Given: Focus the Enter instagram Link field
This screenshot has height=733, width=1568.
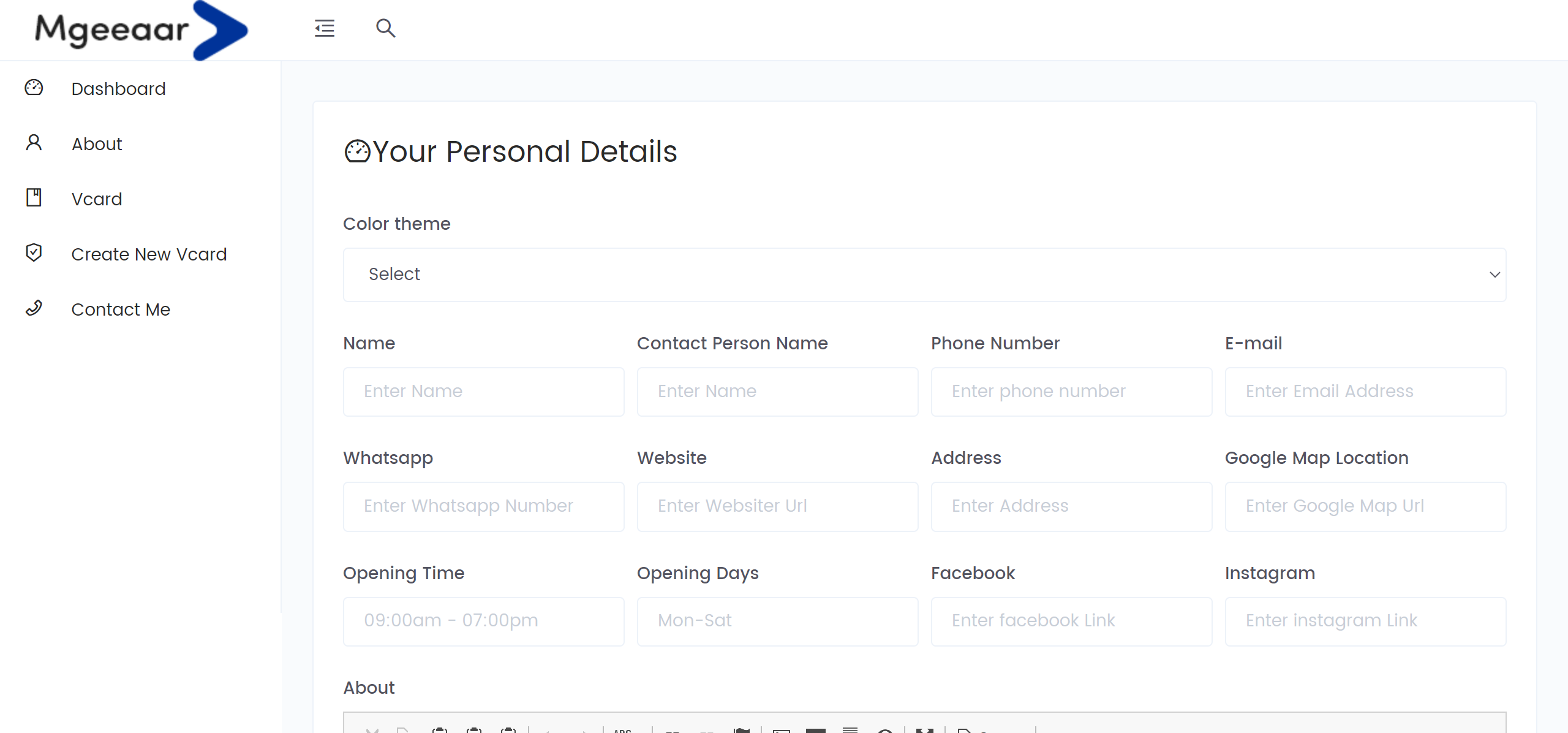Looking at the screenshot, I should [1365, 621].
